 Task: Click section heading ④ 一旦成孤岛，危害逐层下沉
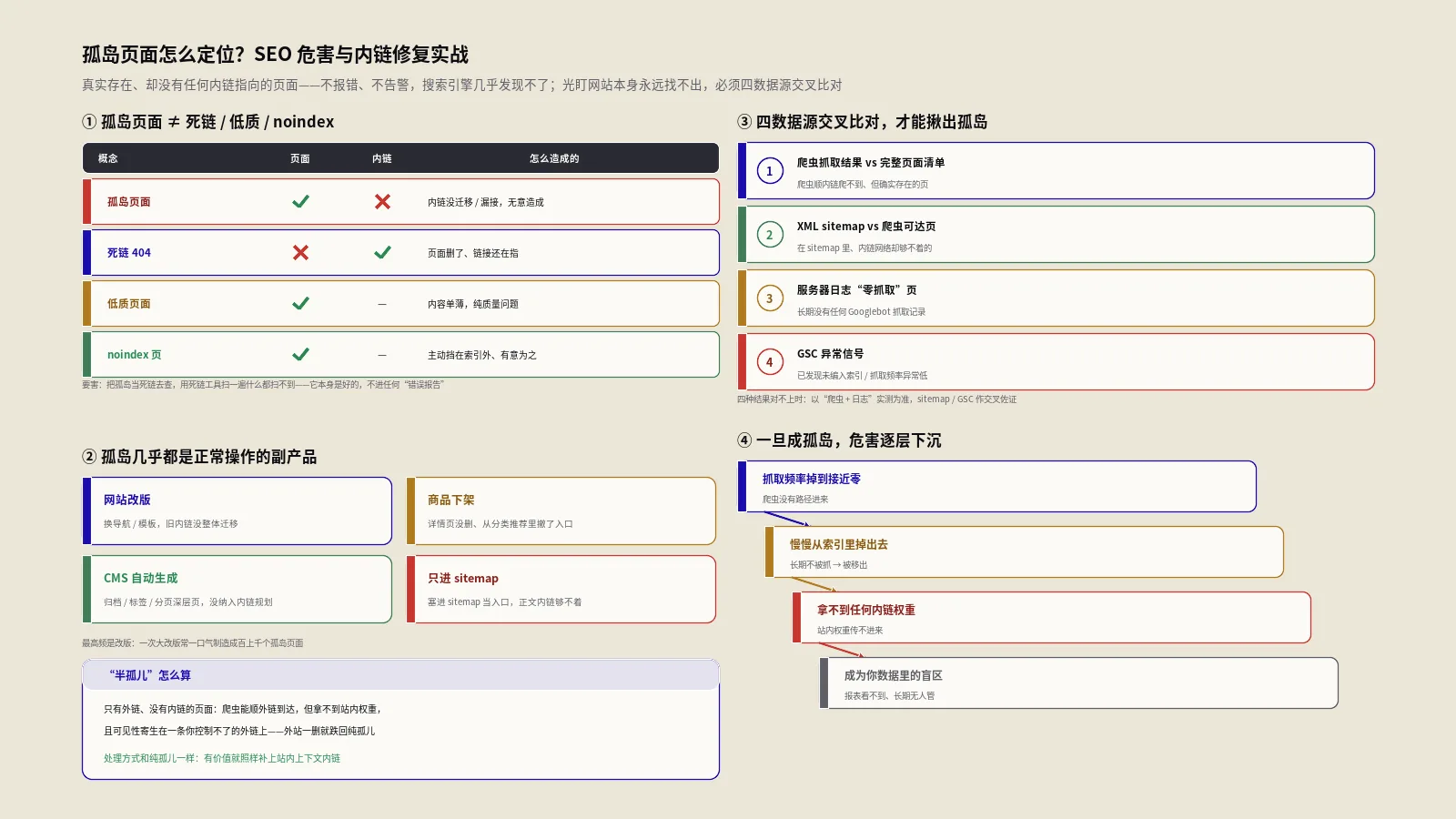pyautogui.click(x=839, y=440)
